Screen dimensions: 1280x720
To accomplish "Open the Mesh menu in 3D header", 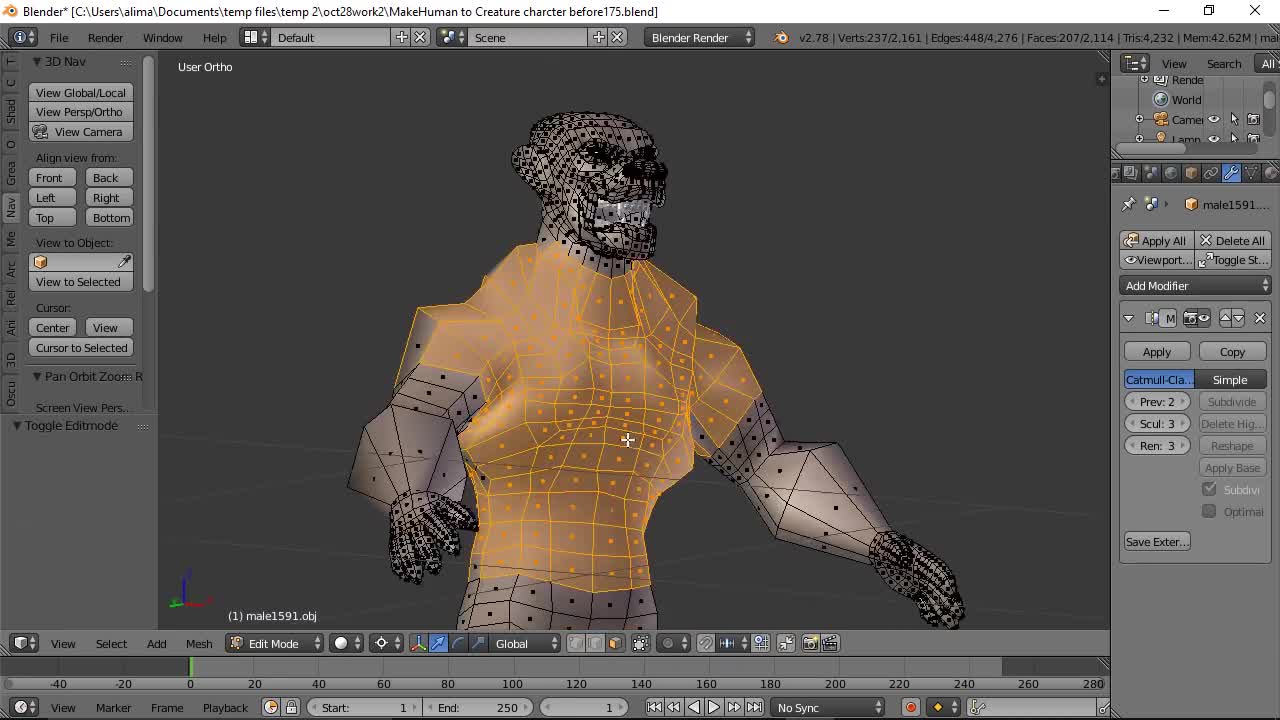I will (199, 643).
